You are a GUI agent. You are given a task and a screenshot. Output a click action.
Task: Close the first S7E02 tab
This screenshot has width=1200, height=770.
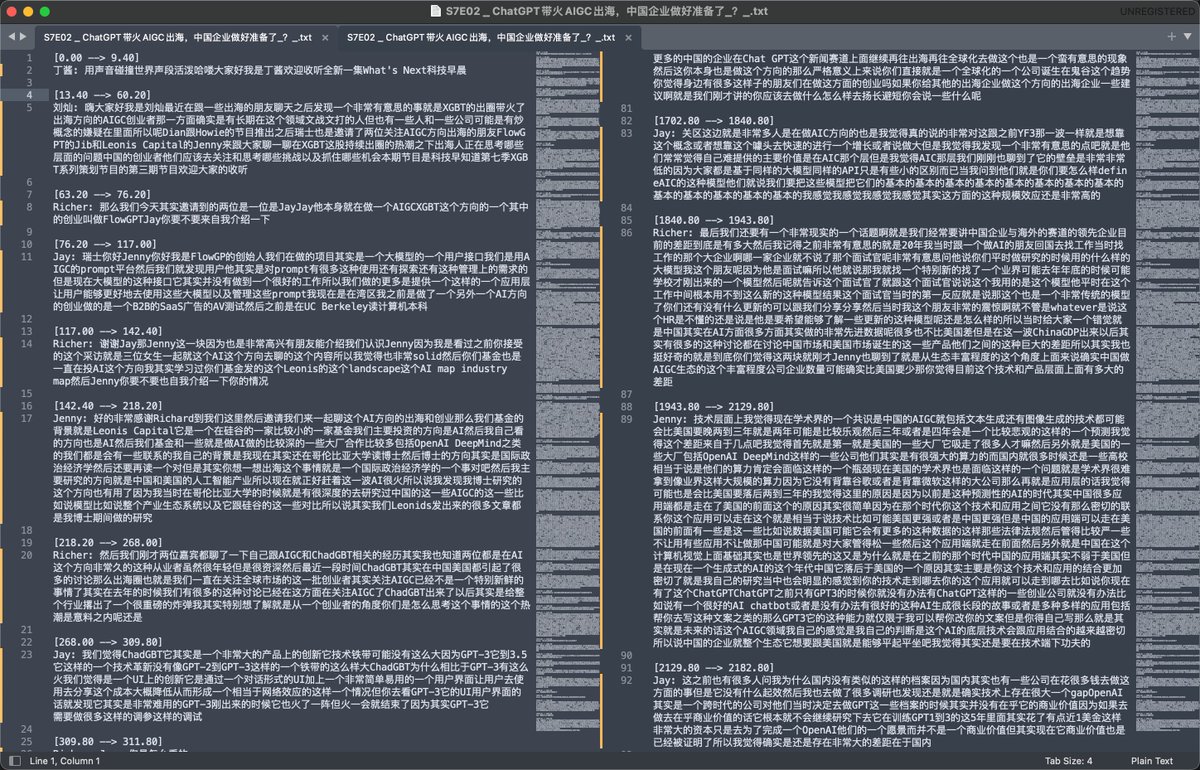click(x=325, y=36)
